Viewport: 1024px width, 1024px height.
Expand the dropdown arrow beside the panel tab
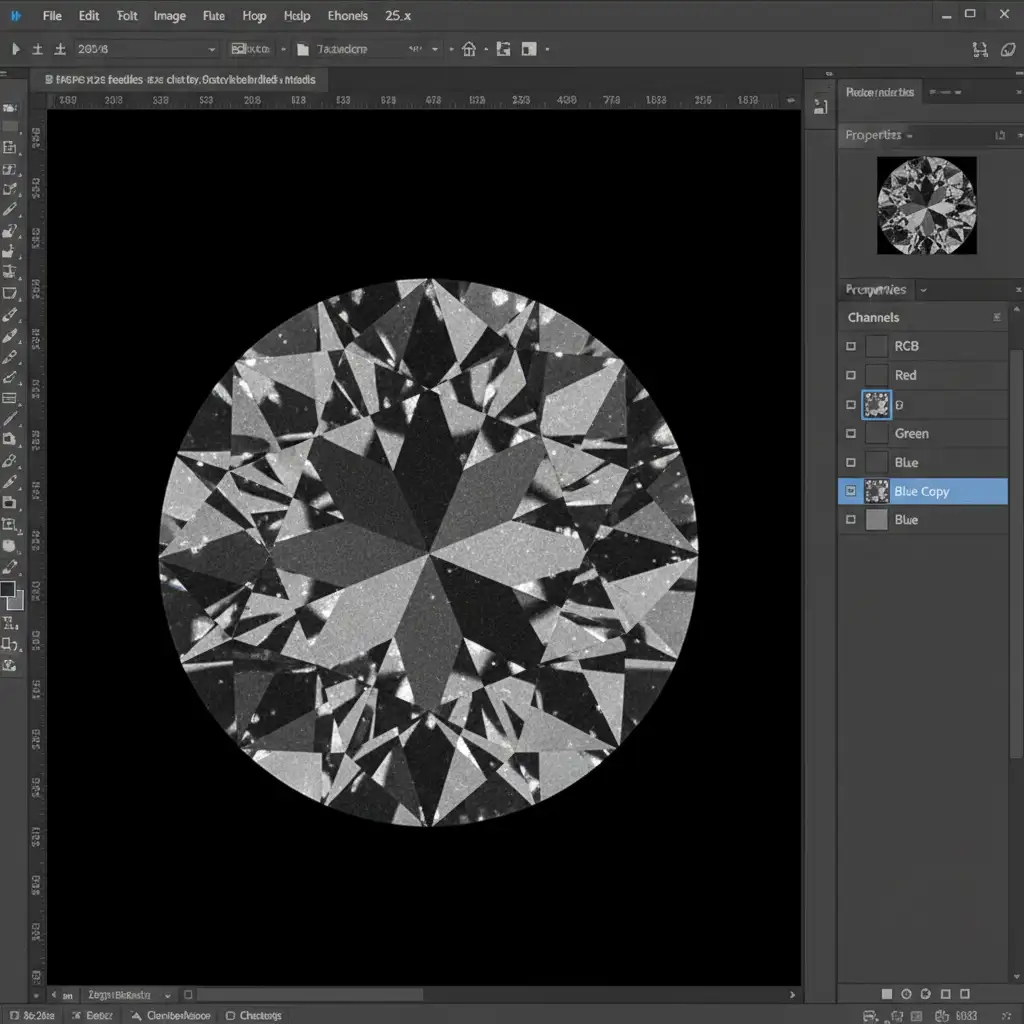tap(924, 290)
